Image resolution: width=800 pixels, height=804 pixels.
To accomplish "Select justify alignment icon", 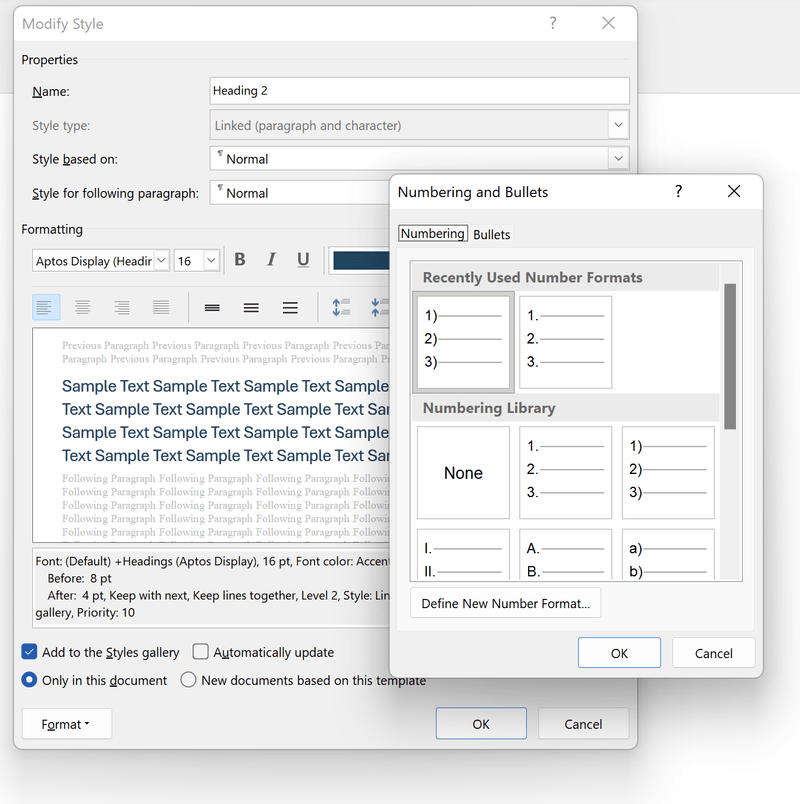I will tap(161, 307).
